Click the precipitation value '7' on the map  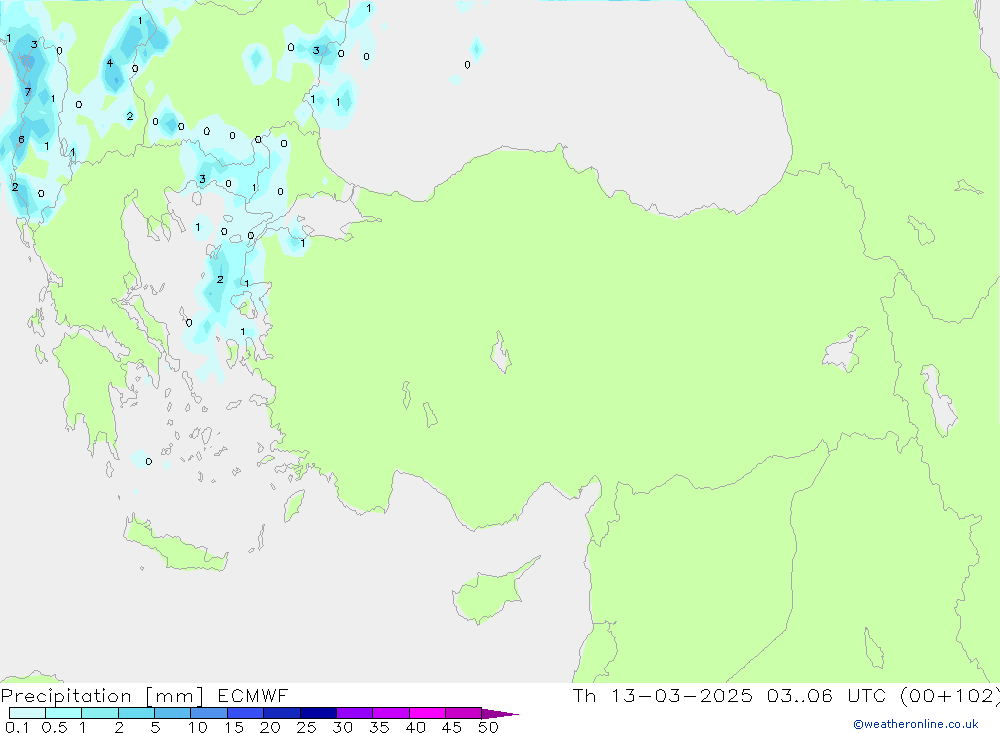point(27,92)
